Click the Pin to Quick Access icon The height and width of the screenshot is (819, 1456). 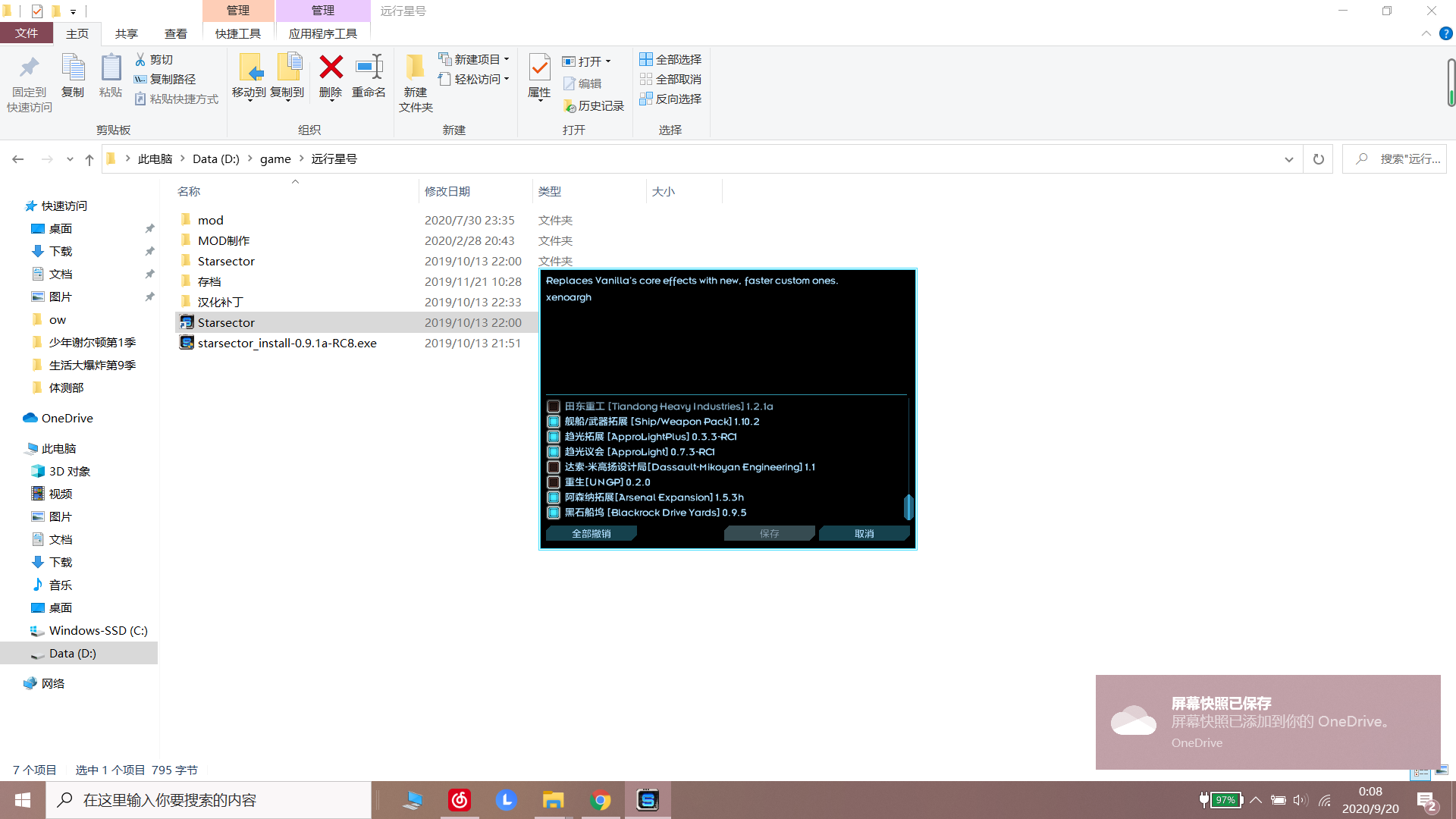pyautogui.click(x=29, y=68)
